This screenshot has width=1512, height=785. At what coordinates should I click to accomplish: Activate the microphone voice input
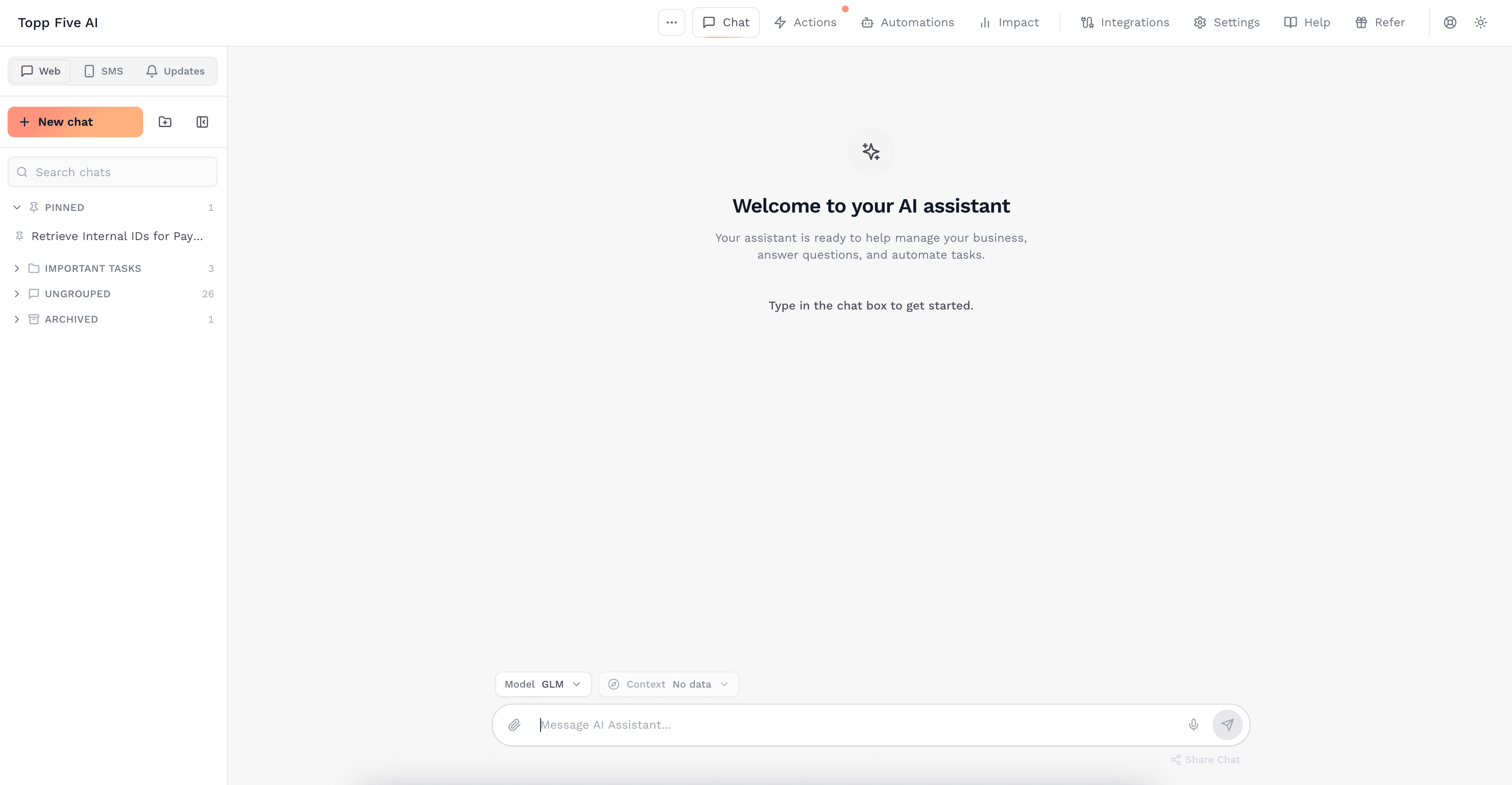coord(1193,724)
